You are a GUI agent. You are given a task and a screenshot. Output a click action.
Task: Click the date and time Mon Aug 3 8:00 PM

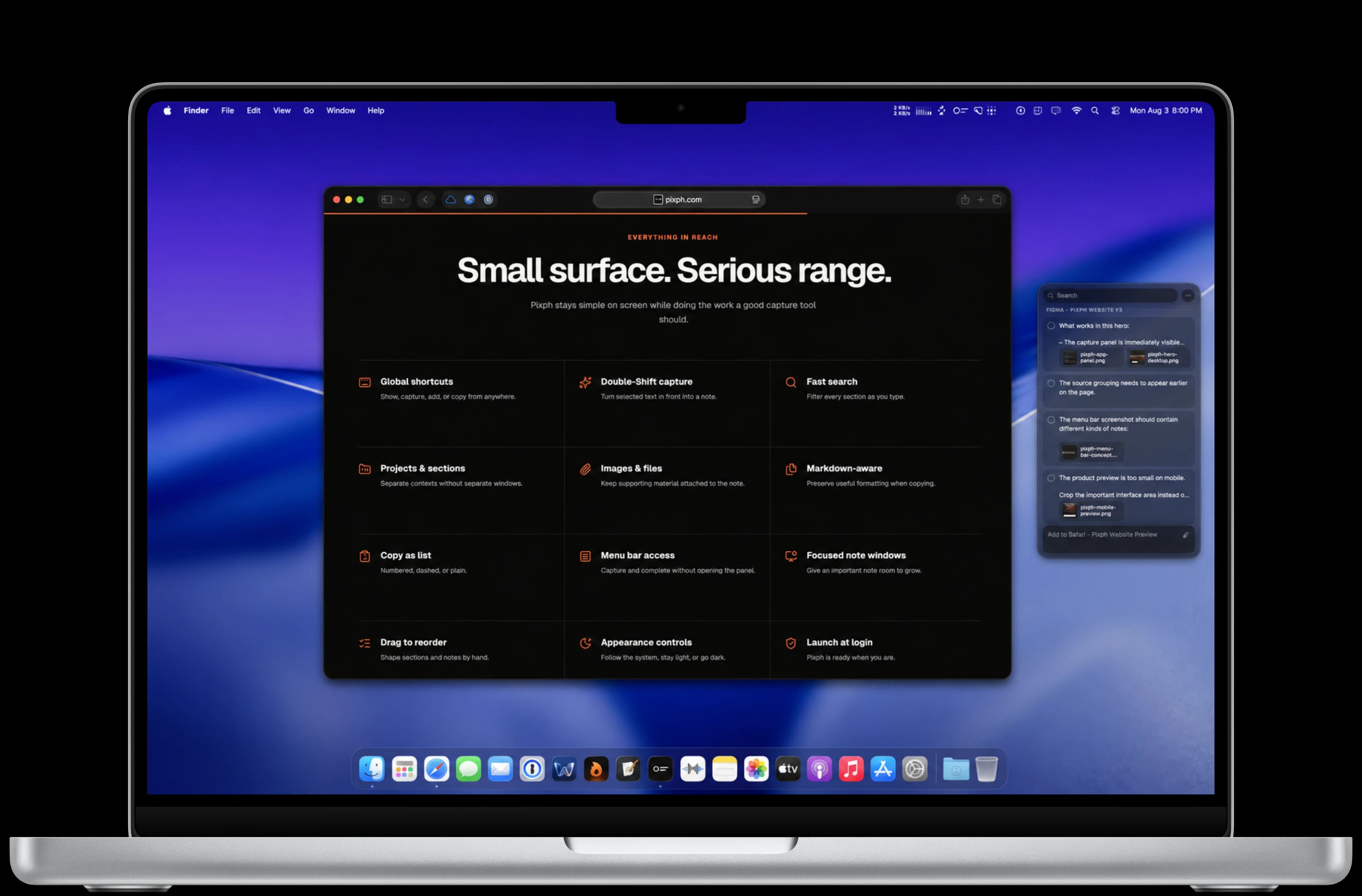pos(1165,110)
